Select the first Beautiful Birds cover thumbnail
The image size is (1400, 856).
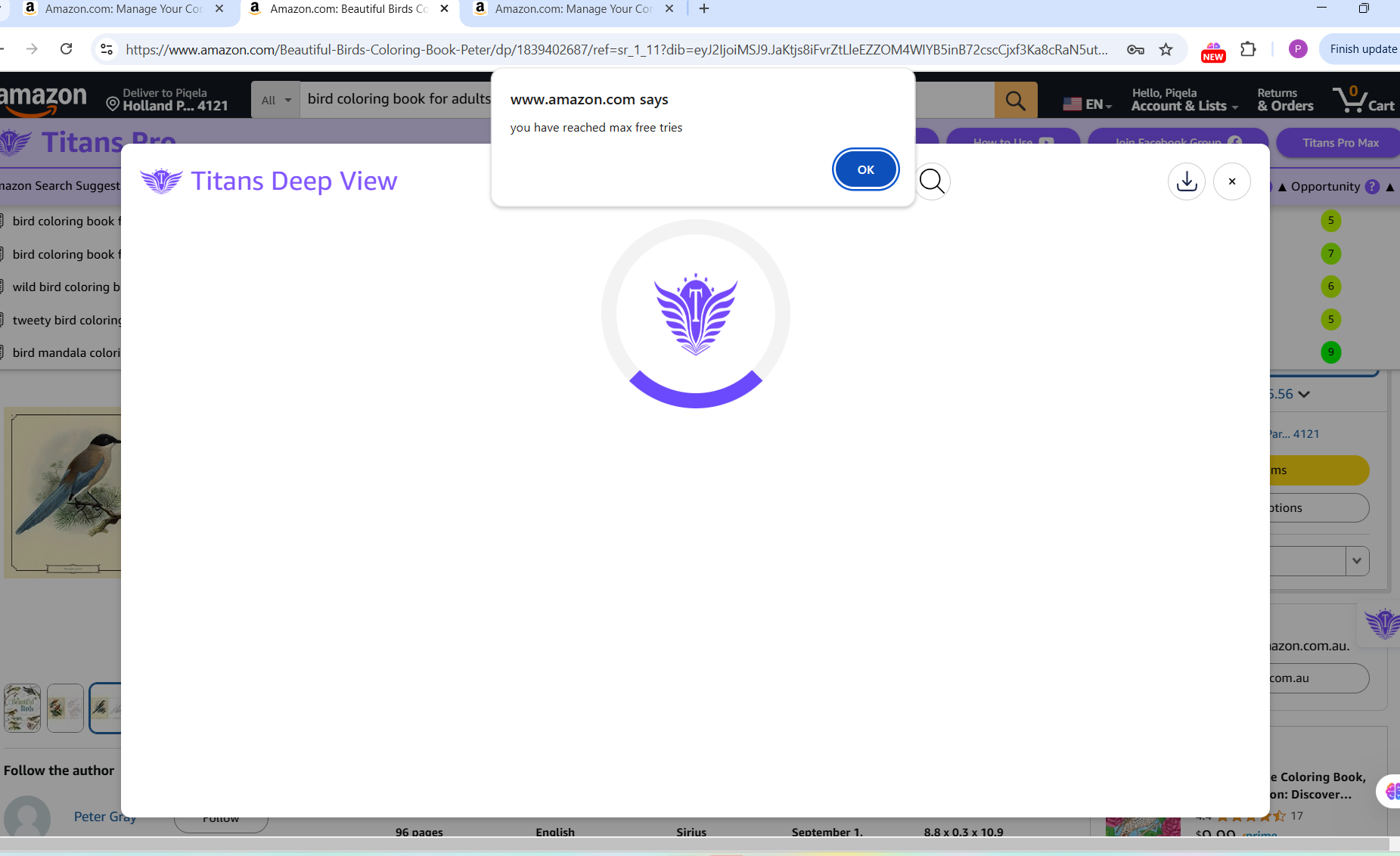coord(23,708)
